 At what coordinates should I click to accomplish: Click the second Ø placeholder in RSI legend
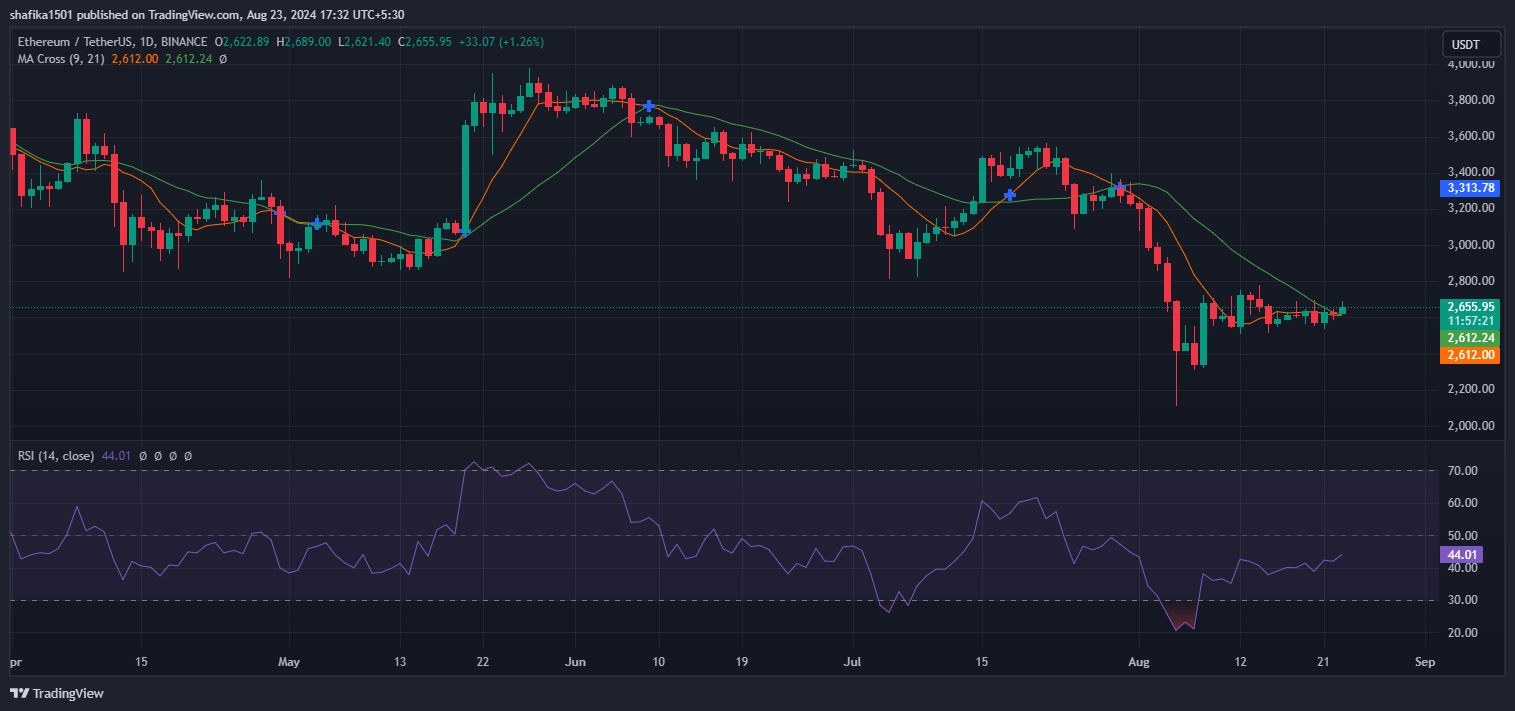click(158, 455)
